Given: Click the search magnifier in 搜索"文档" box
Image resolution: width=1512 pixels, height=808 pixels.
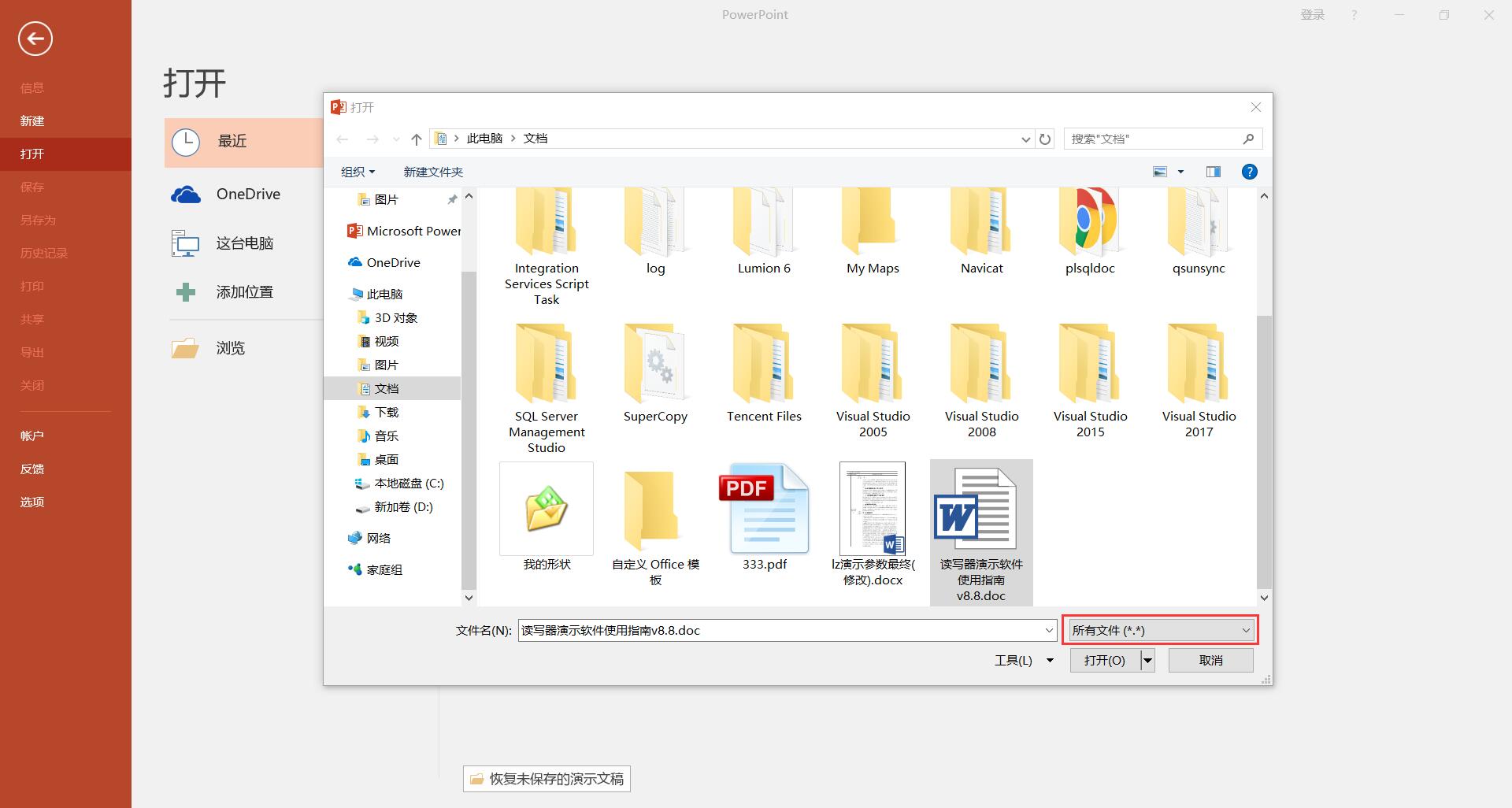Looking at the screenshot, I should [1248, 139].
